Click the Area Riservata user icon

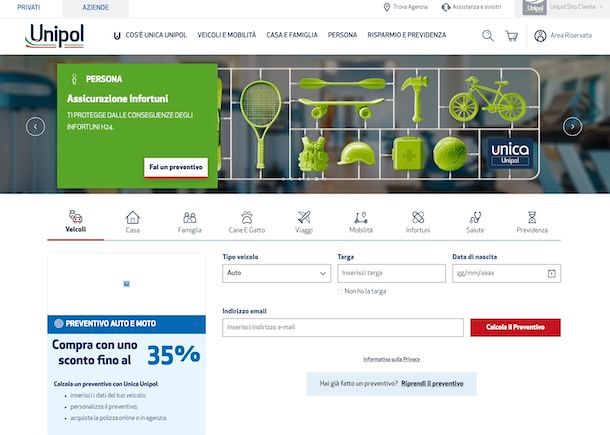(x=540, y=36)
